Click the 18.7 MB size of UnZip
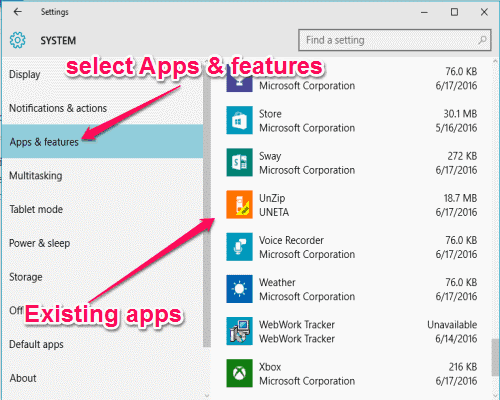This screenshot has height=400, width=500. click(x=460, y=198)
